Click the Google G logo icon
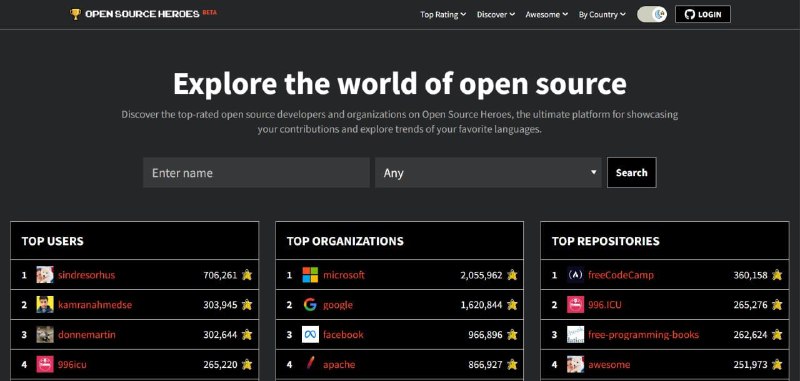Viewport: 800px width, 381px height. [x=310, y=304]
